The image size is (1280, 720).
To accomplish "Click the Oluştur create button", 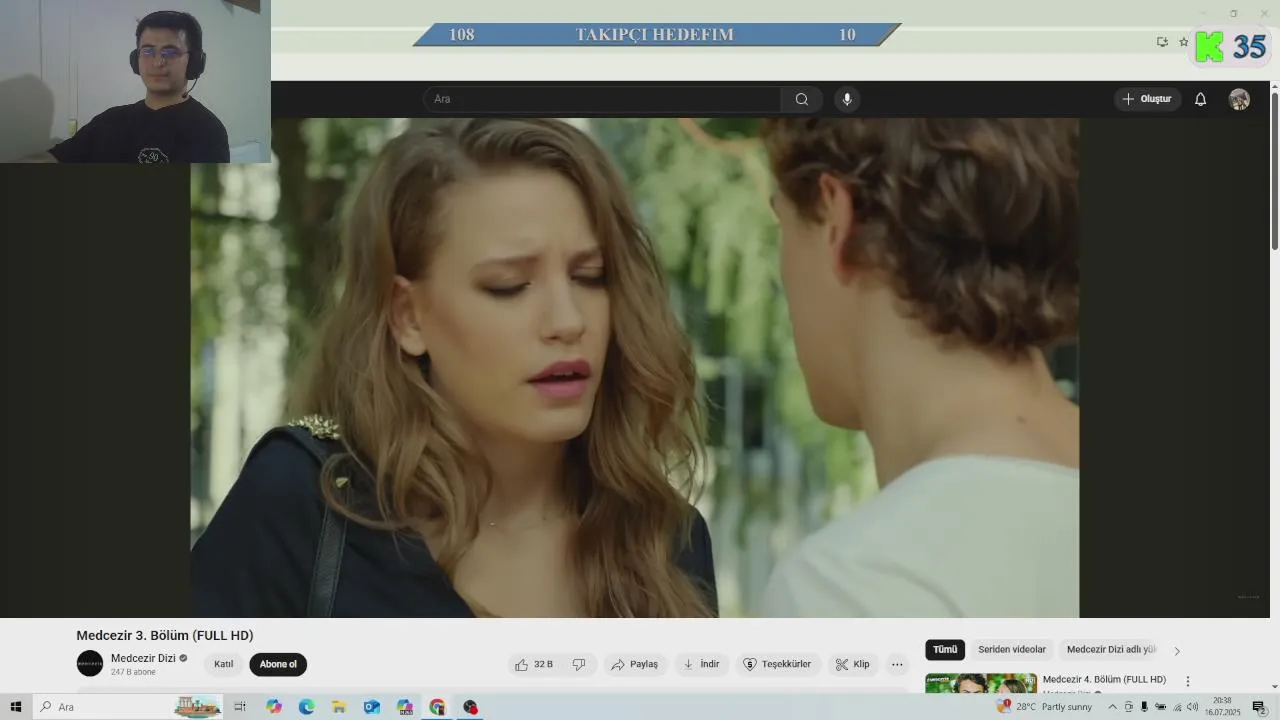I will click(1147, 99).
